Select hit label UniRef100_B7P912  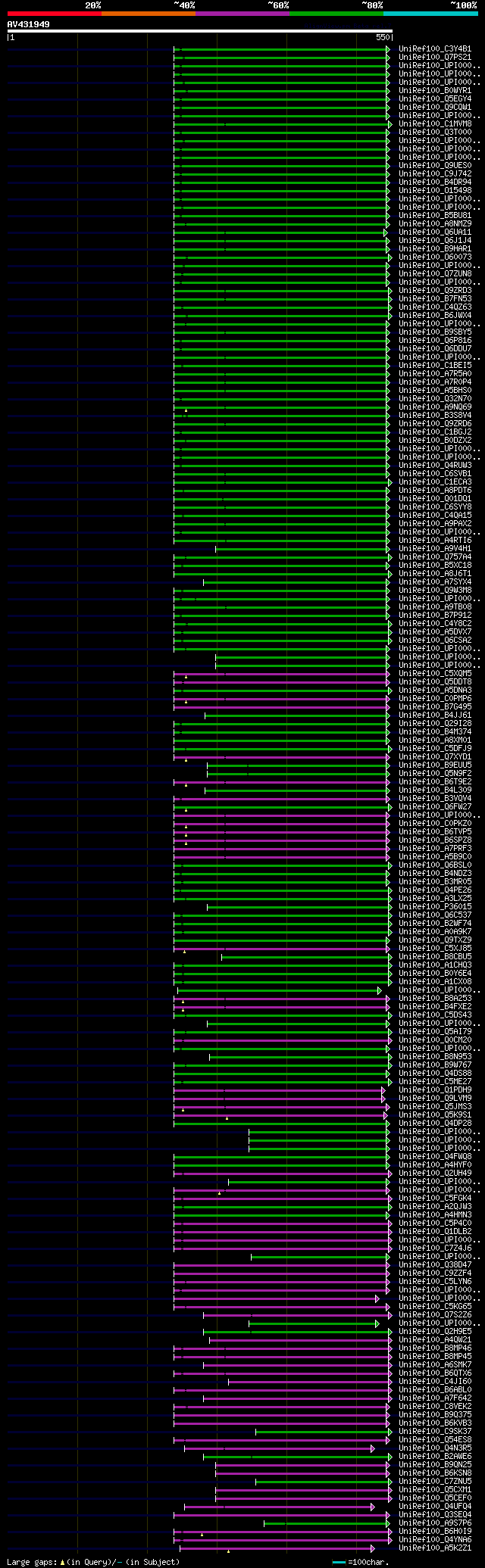(x=435, y=616)
